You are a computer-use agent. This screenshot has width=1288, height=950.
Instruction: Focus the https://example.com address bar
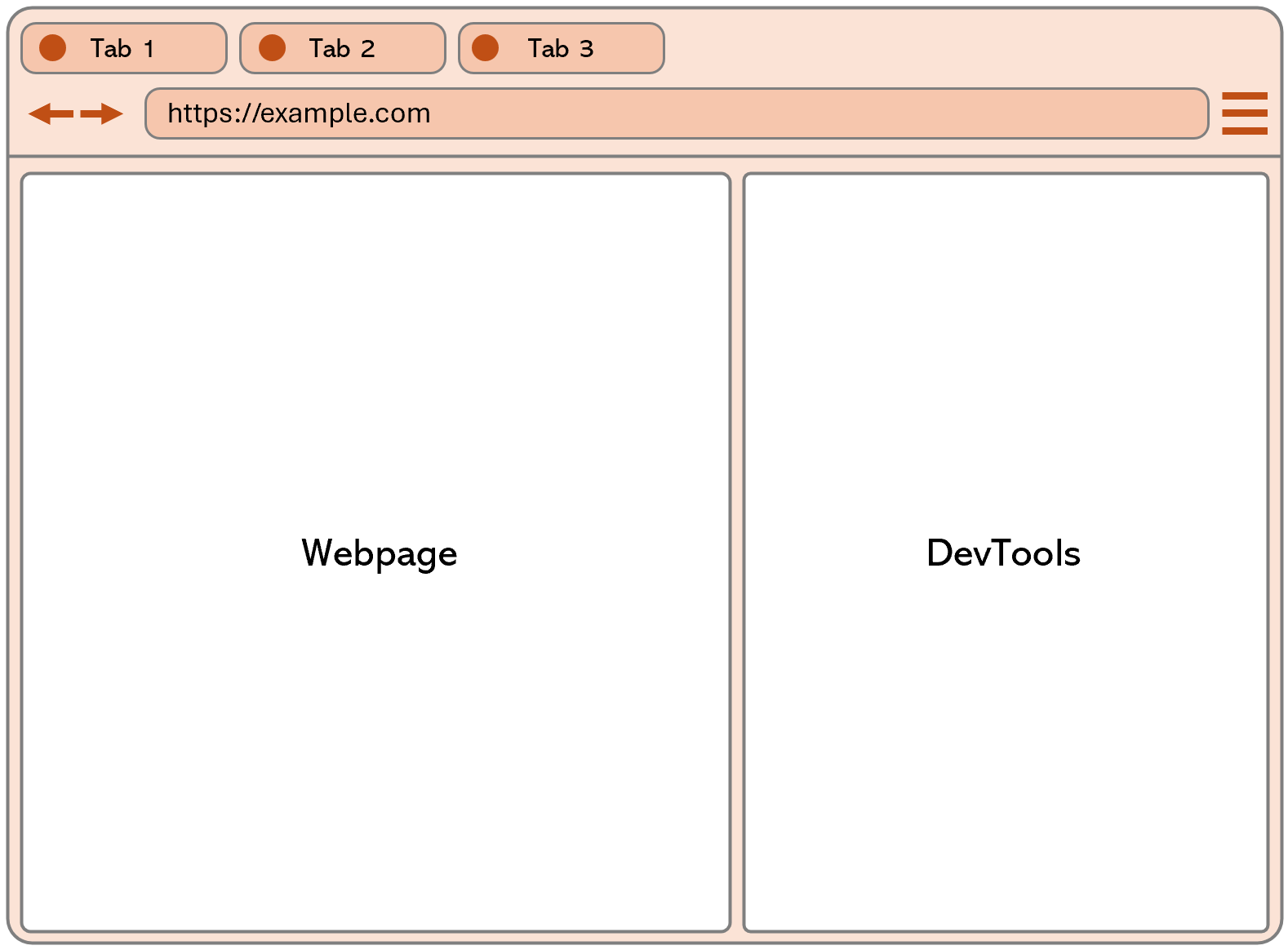677,113
